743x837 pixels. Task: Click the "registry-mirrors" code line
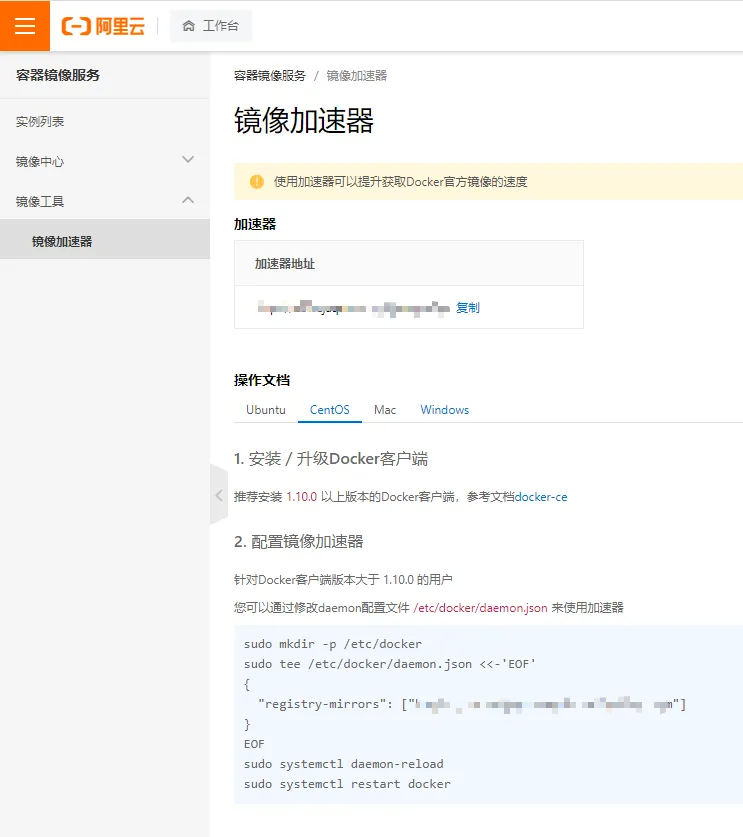click(x=472, y=705)
